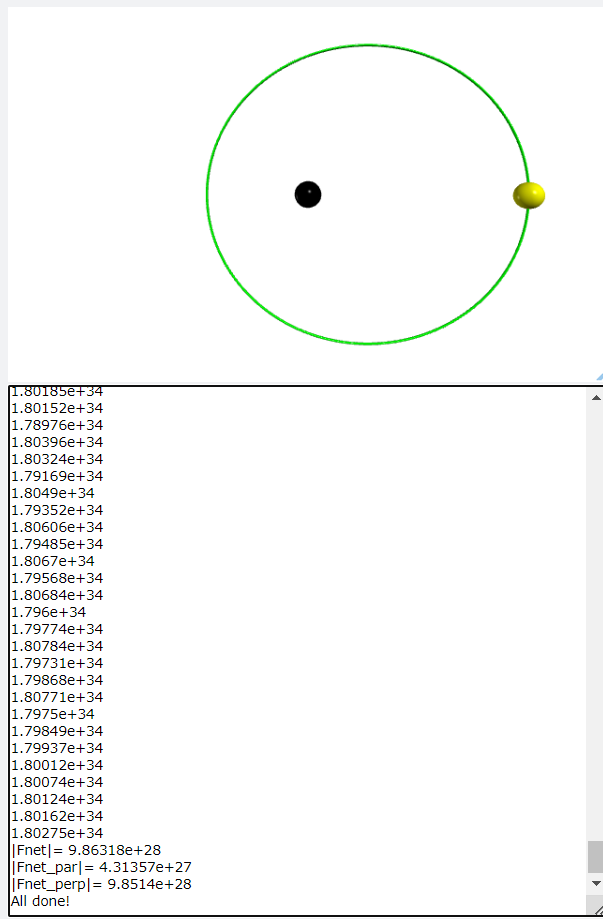Click the scrollbar up arrow in output box

coord(595,397)
